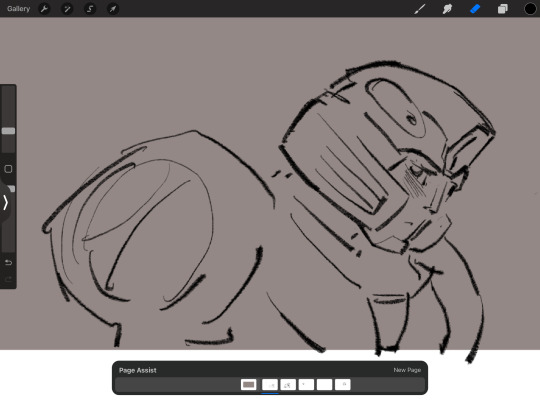Select the blue Eraser tool

click(475, 9)
